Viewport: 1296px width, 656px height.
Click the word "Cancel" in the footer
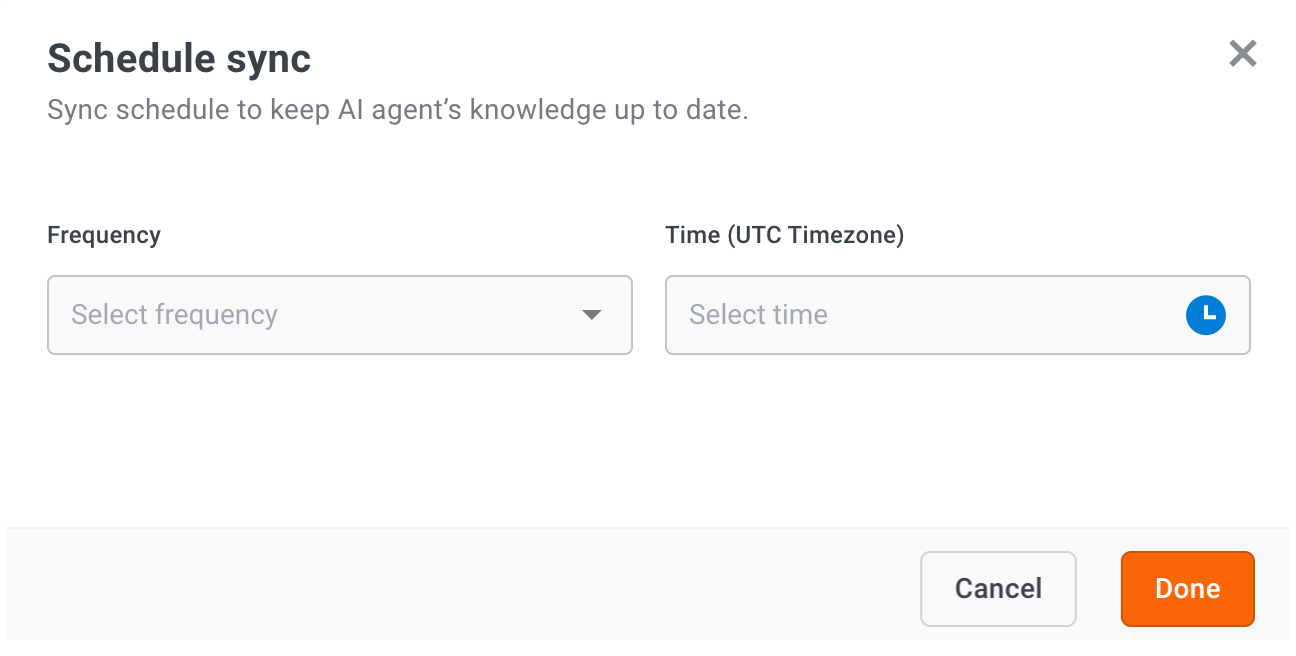click(x=998, y=589)
